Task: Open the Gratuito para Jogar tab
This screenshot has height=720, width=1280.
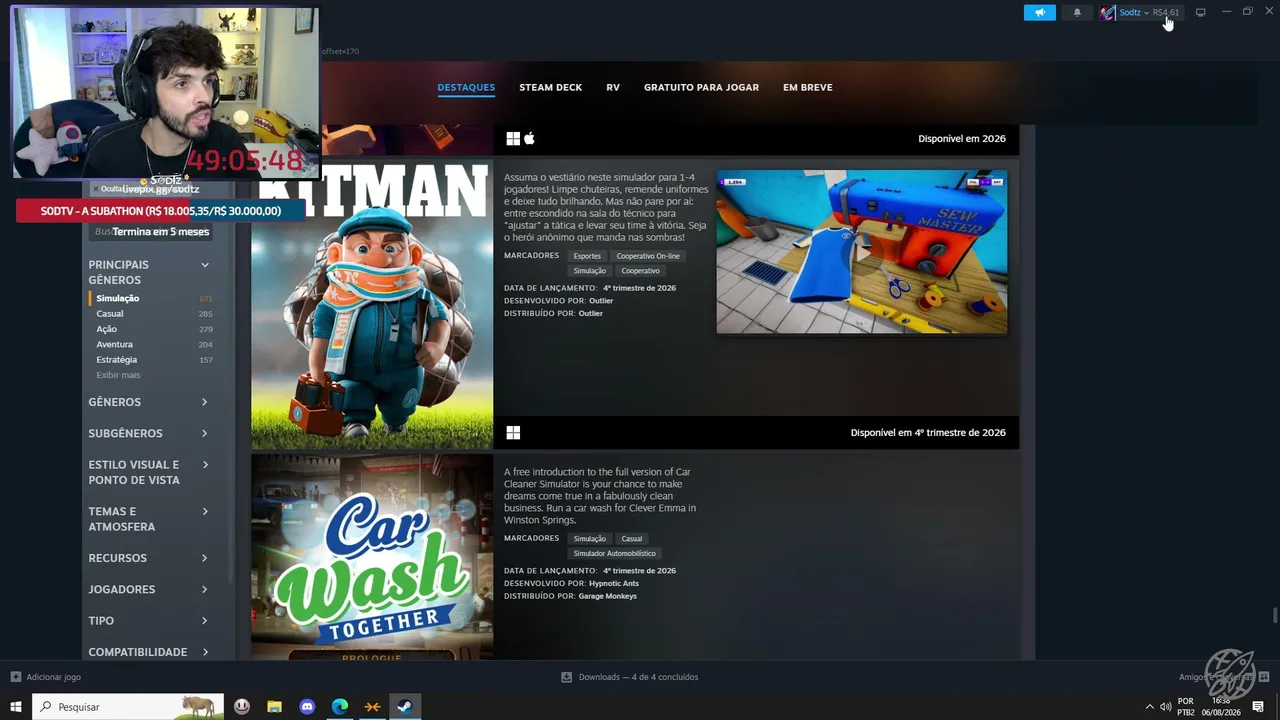Action: tap(701, 87)
